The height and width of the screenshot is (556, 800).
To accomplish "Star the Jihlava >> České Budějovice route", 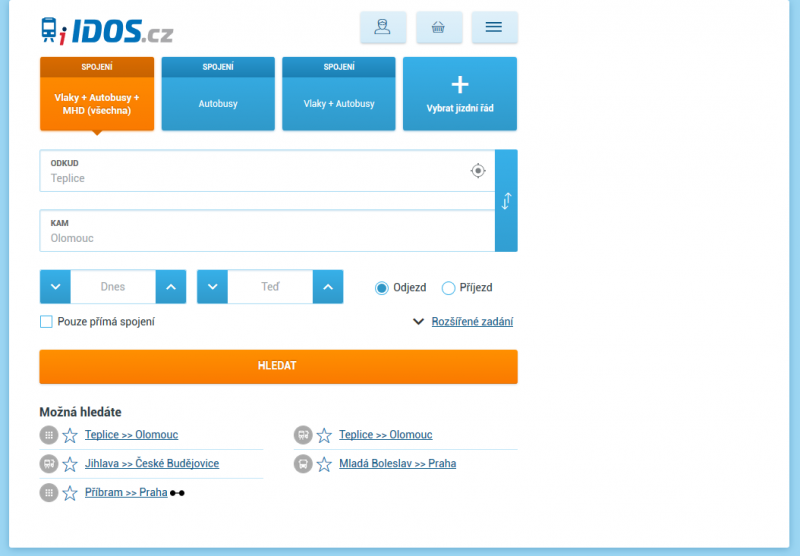I will tap(70, 464).
